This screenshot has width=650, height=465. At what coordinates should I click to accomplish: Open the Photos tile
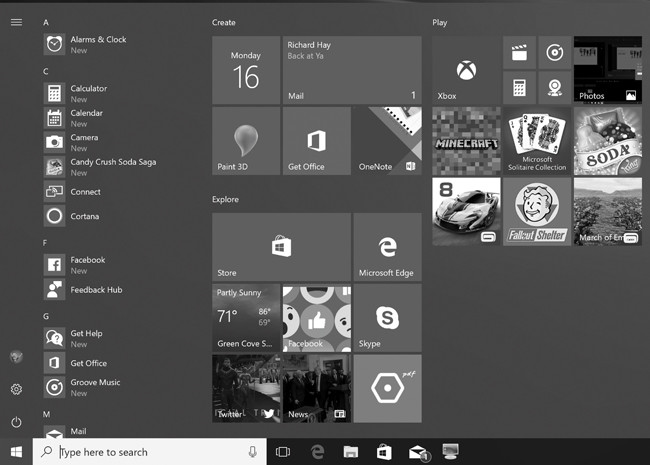pos(608,70)
